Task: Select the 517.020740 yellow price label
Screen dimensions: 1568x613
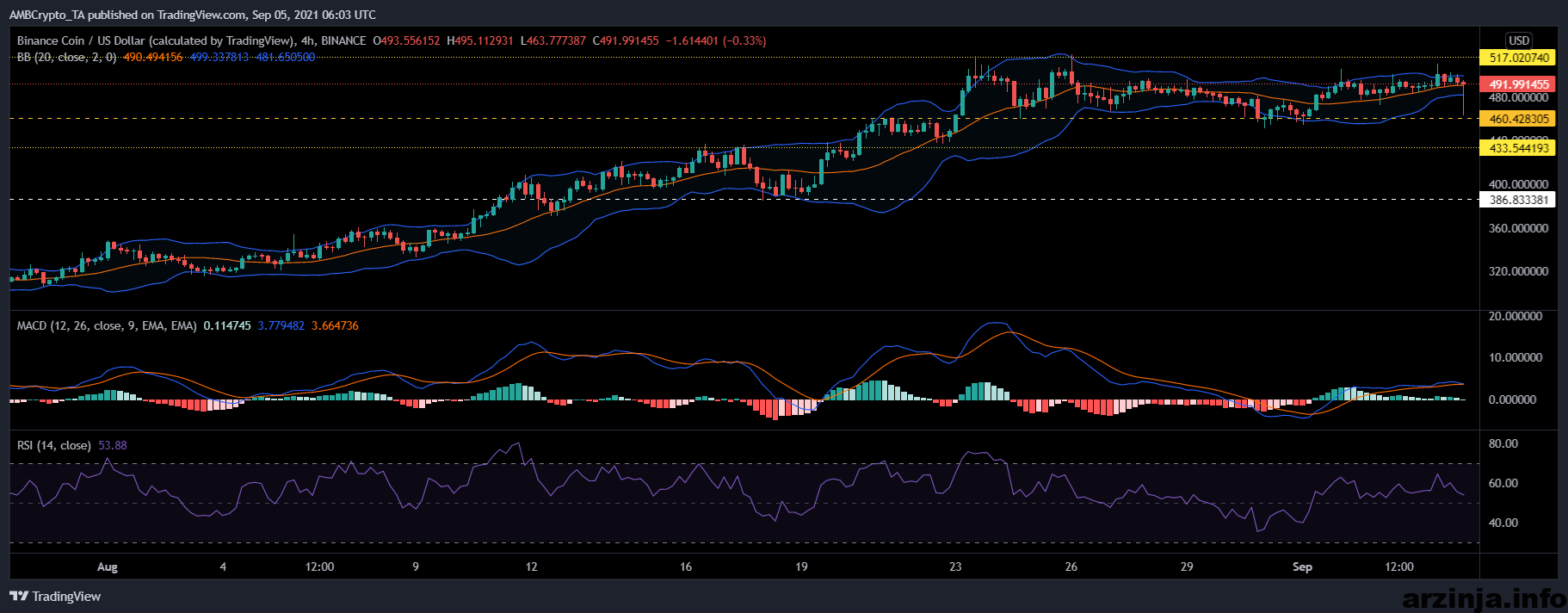Action: (1517, 58)
